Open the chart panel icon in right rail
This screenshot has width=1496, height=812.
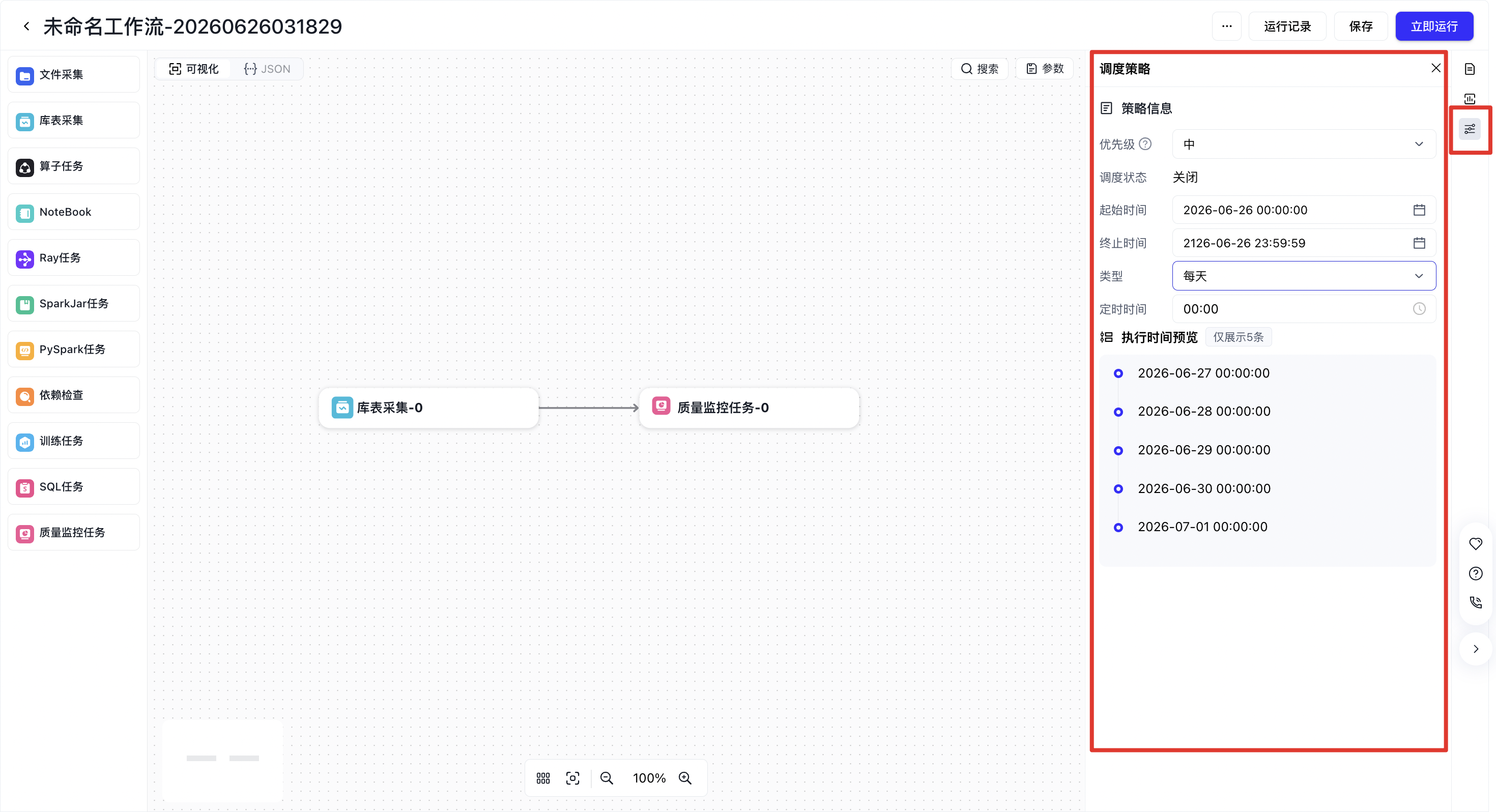coord(1470,99)
